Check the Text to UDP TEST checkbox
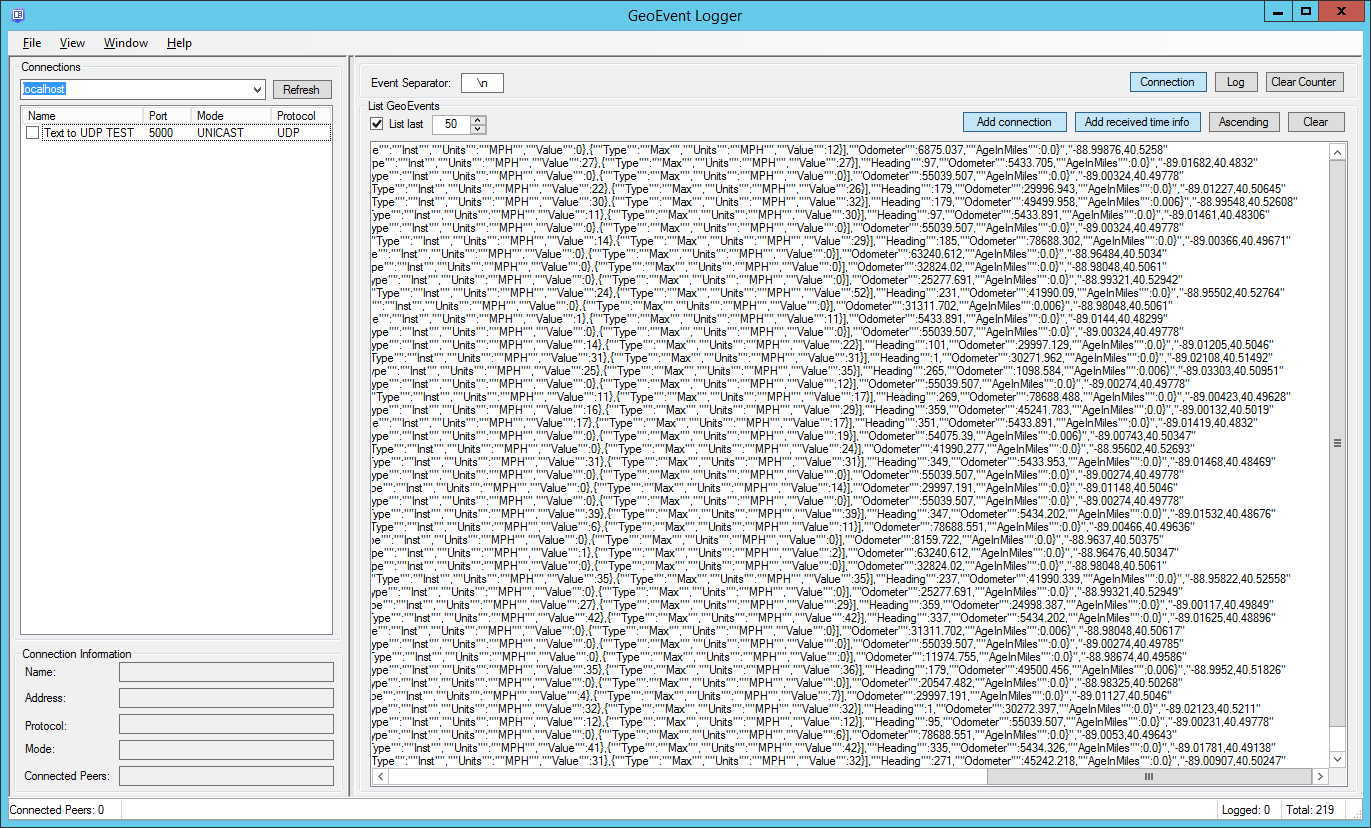This screenshot has height=828, width=1371. coord(33,133)
